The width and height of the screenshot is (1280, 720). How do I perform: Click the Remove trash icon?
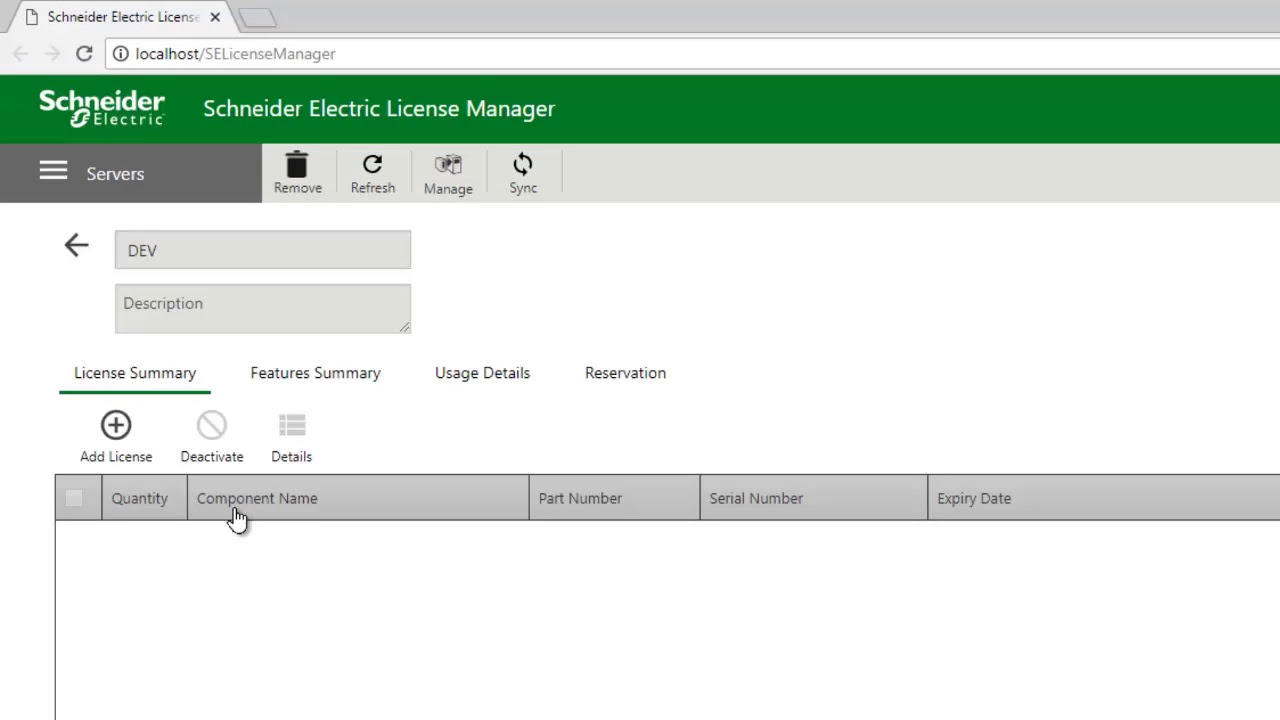[297, 164]
